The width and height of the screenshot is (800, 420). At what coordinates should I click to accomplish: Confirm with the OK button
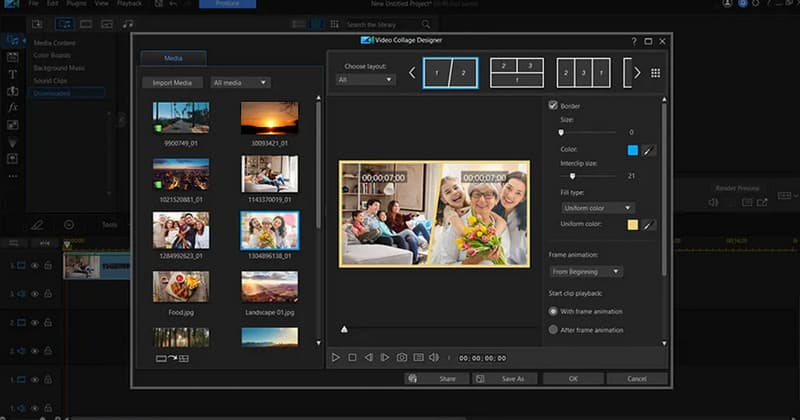coord(573,379)
